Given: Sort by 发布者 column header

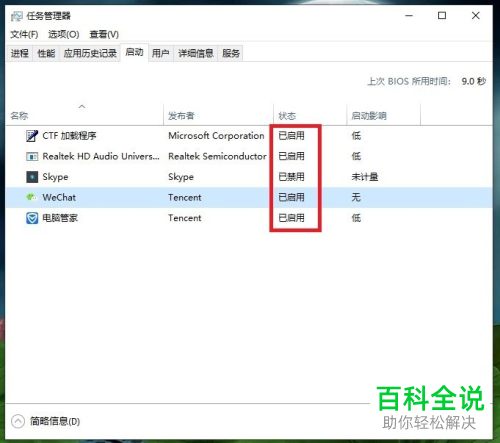Looking at the screenshot, I should point(218,115).
